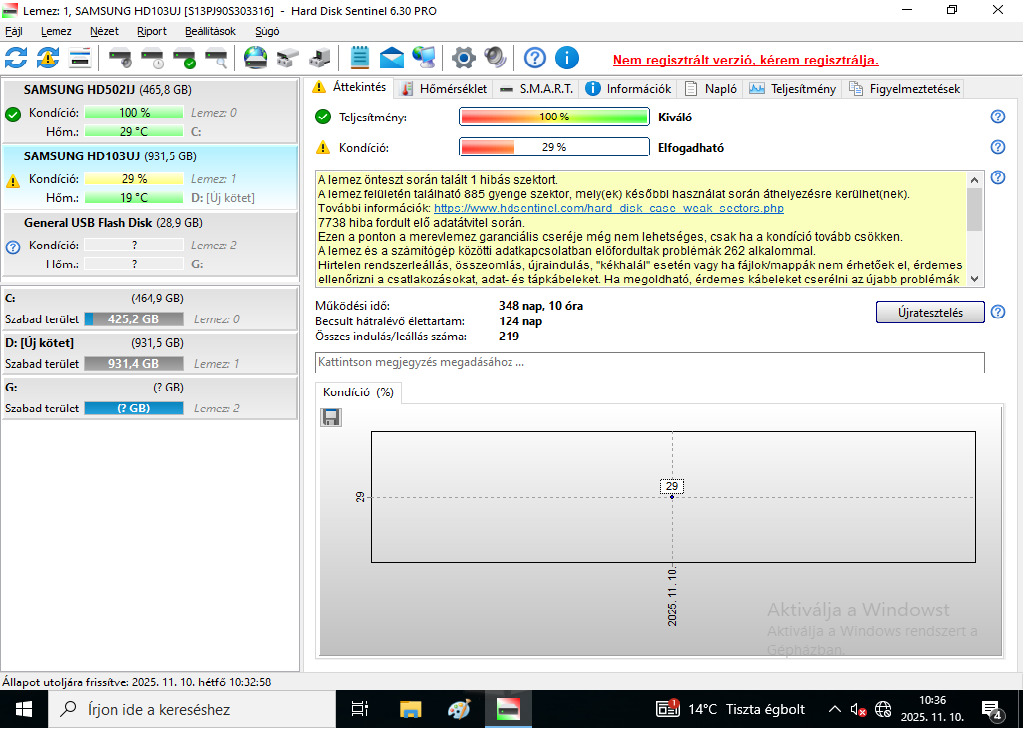Viewport: 1024px width, 730px height.
Task: Select the Áttekintés tab
Action: [350, 87]
